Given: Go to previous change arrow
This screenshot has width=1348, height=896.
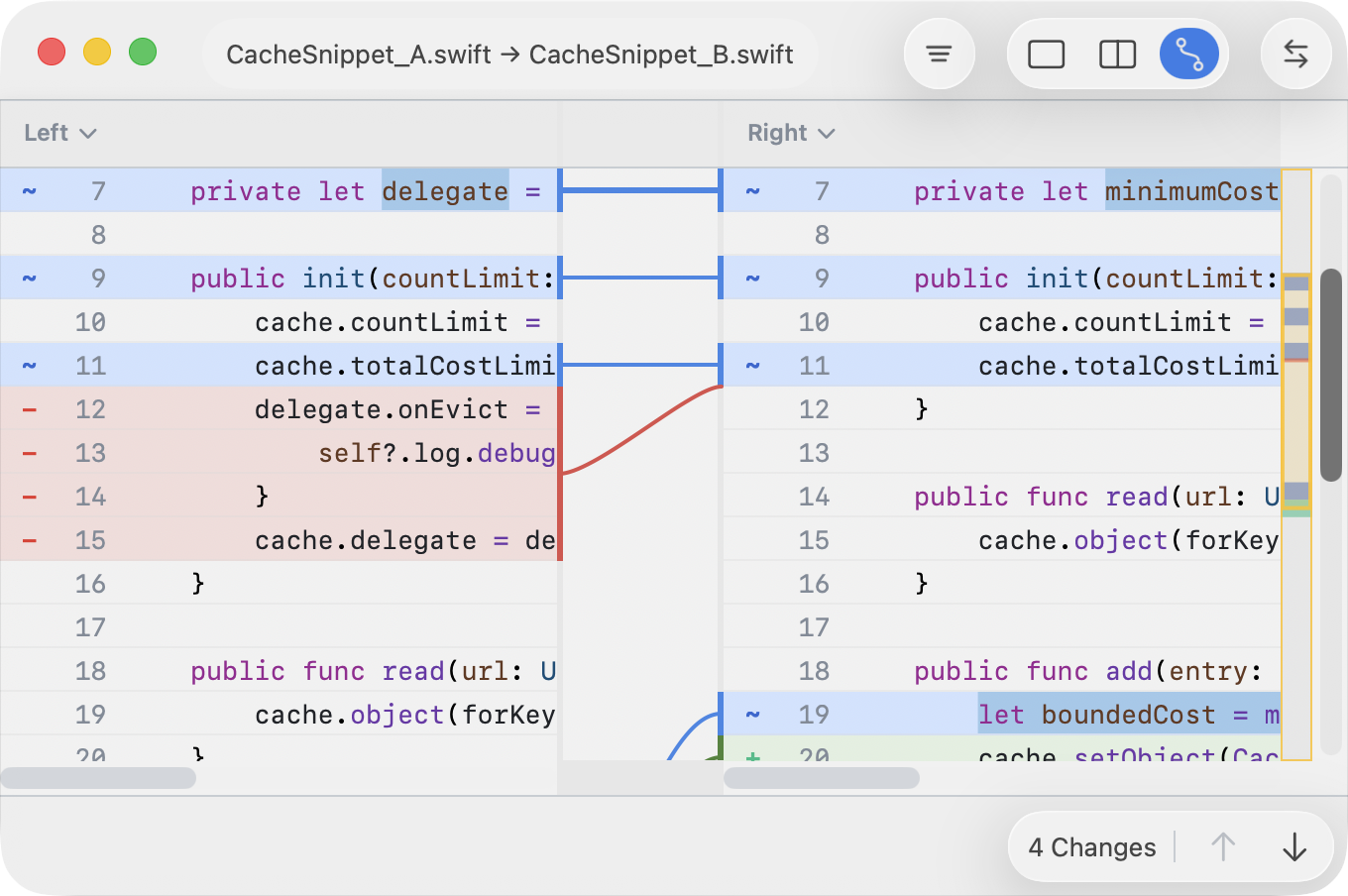Looking at the screenshot, I should pyautogui.click(x=1223, y=846).
